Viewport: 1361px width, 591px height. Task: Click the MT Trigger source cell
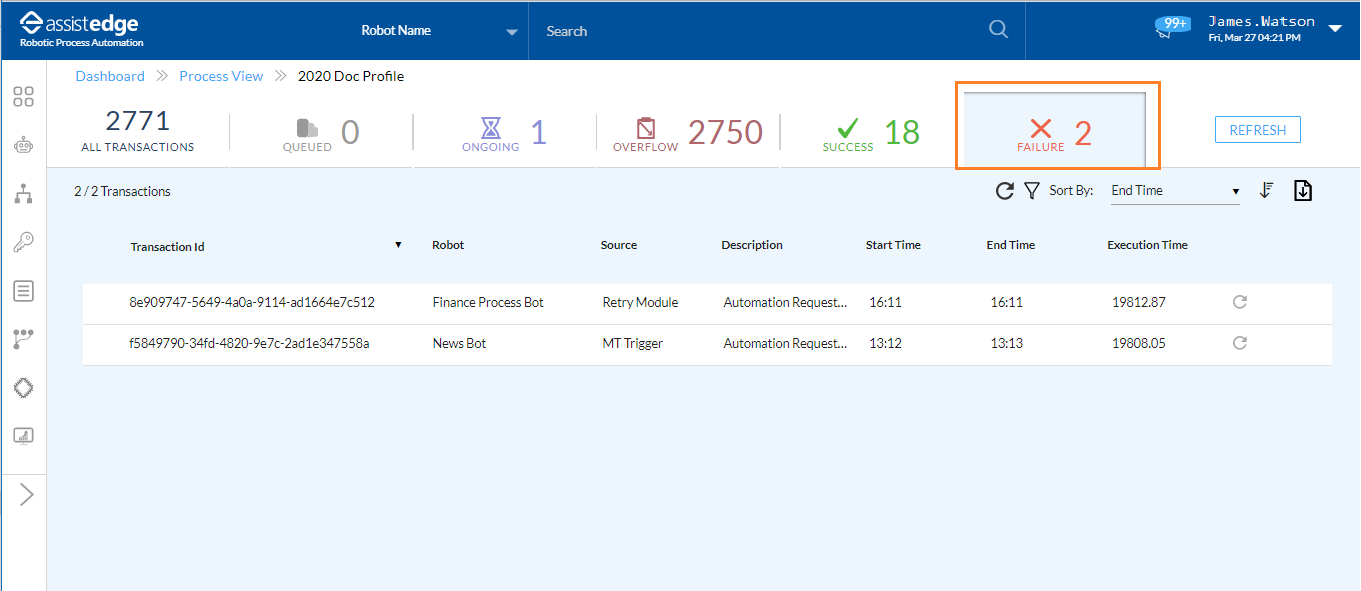pyautogui.click(x=633, y=343)
